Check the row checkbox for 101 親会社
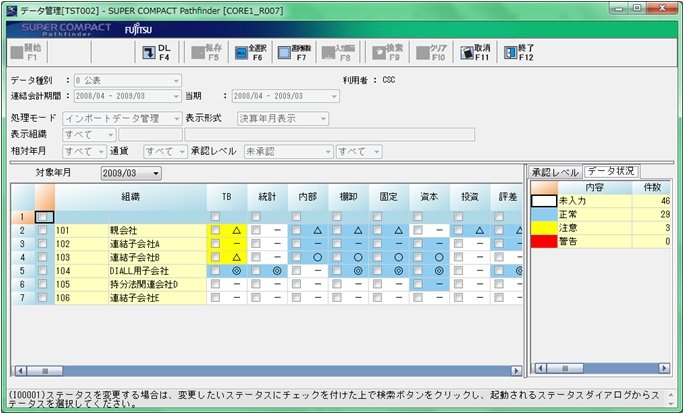 42,230
